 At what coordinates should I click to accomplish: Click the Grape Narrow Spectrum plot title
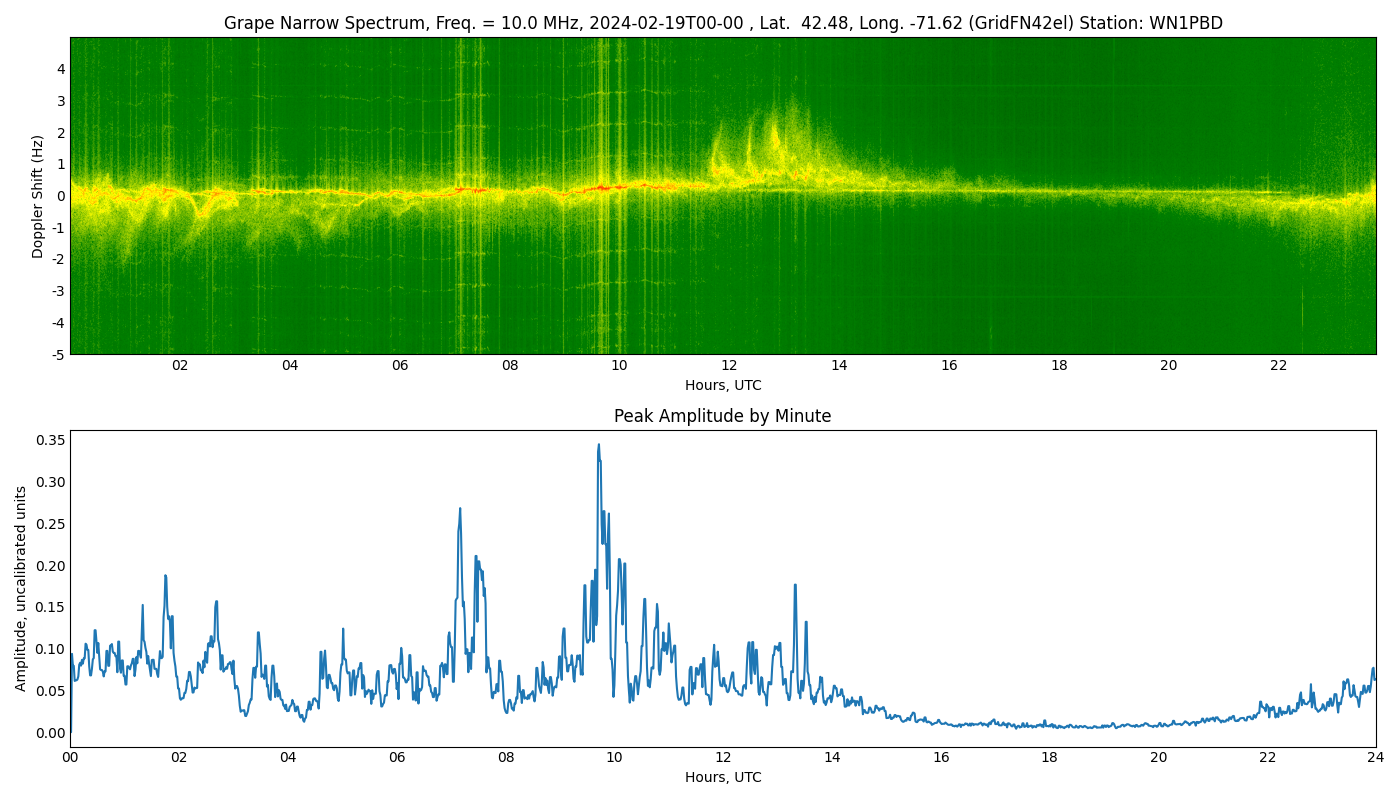(x=722, y=23)
